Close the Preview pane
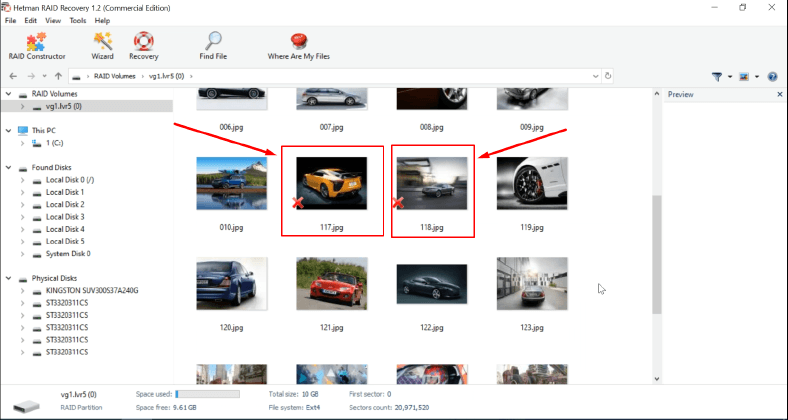The width and height of the screenshot is (788, 420). click(x=780, y=94)
